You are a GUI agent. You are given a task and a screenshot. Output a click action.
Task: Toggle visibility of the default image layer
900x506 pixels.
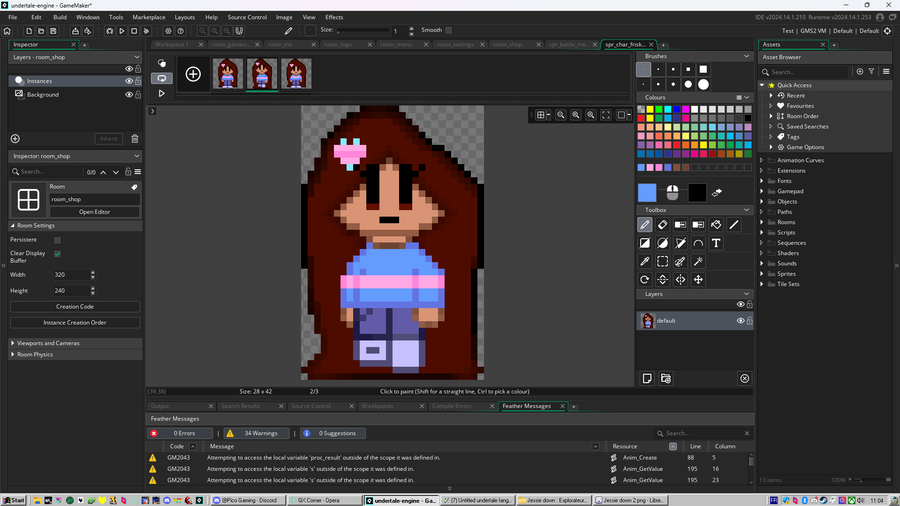741,321
